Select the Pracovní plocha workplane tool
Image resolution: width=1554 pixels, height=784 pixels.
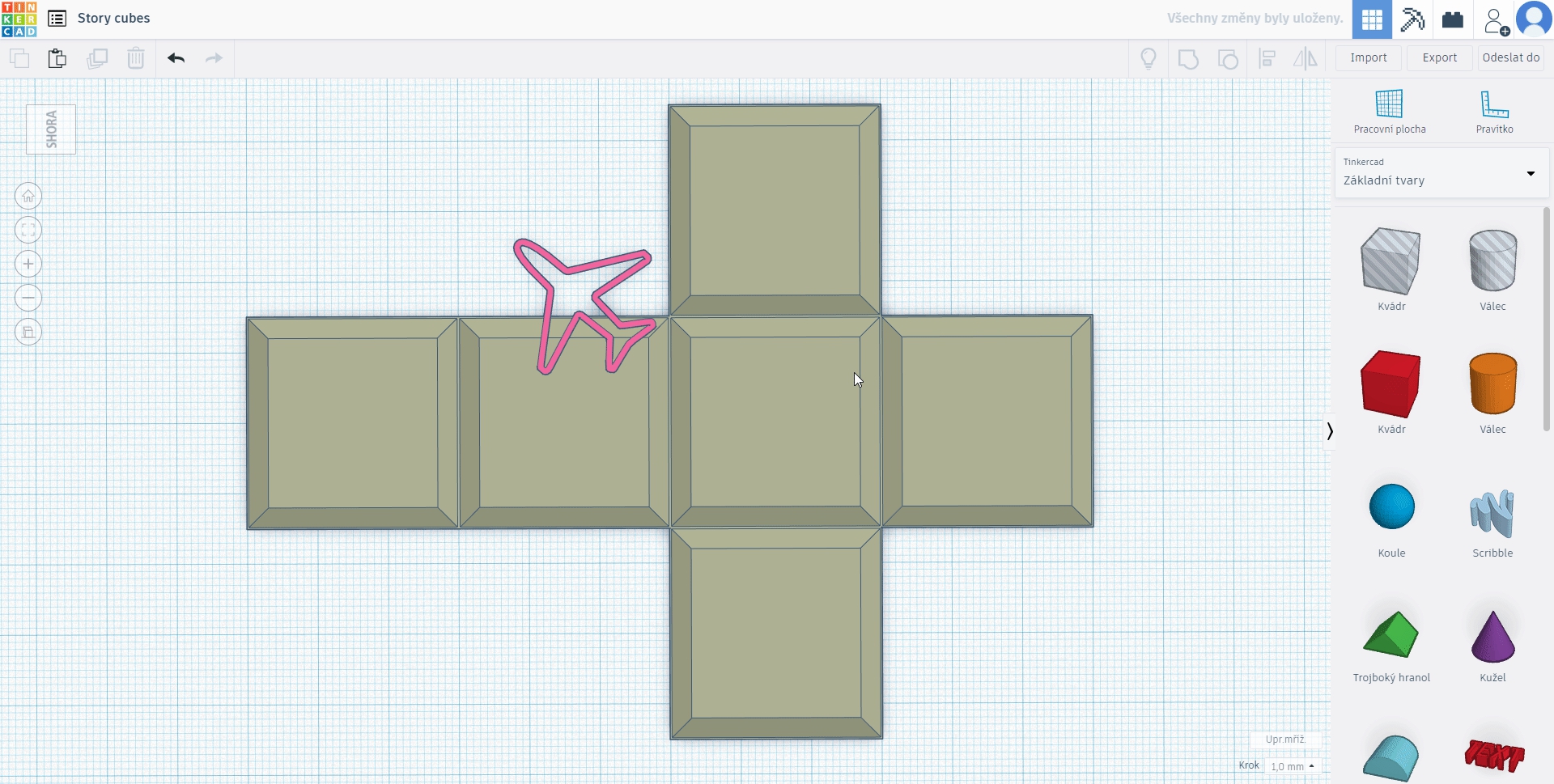click(1389, 112)
